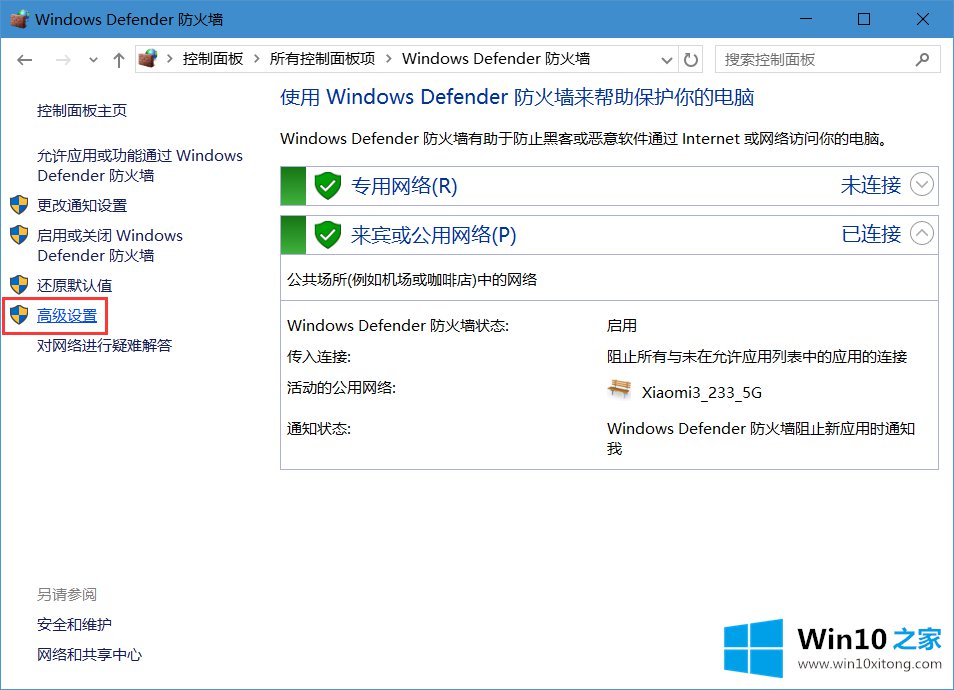This screenshot has height=690, width=954.
Task: Open 网络和共享中心 link
Action: click(x=89, y=655)
